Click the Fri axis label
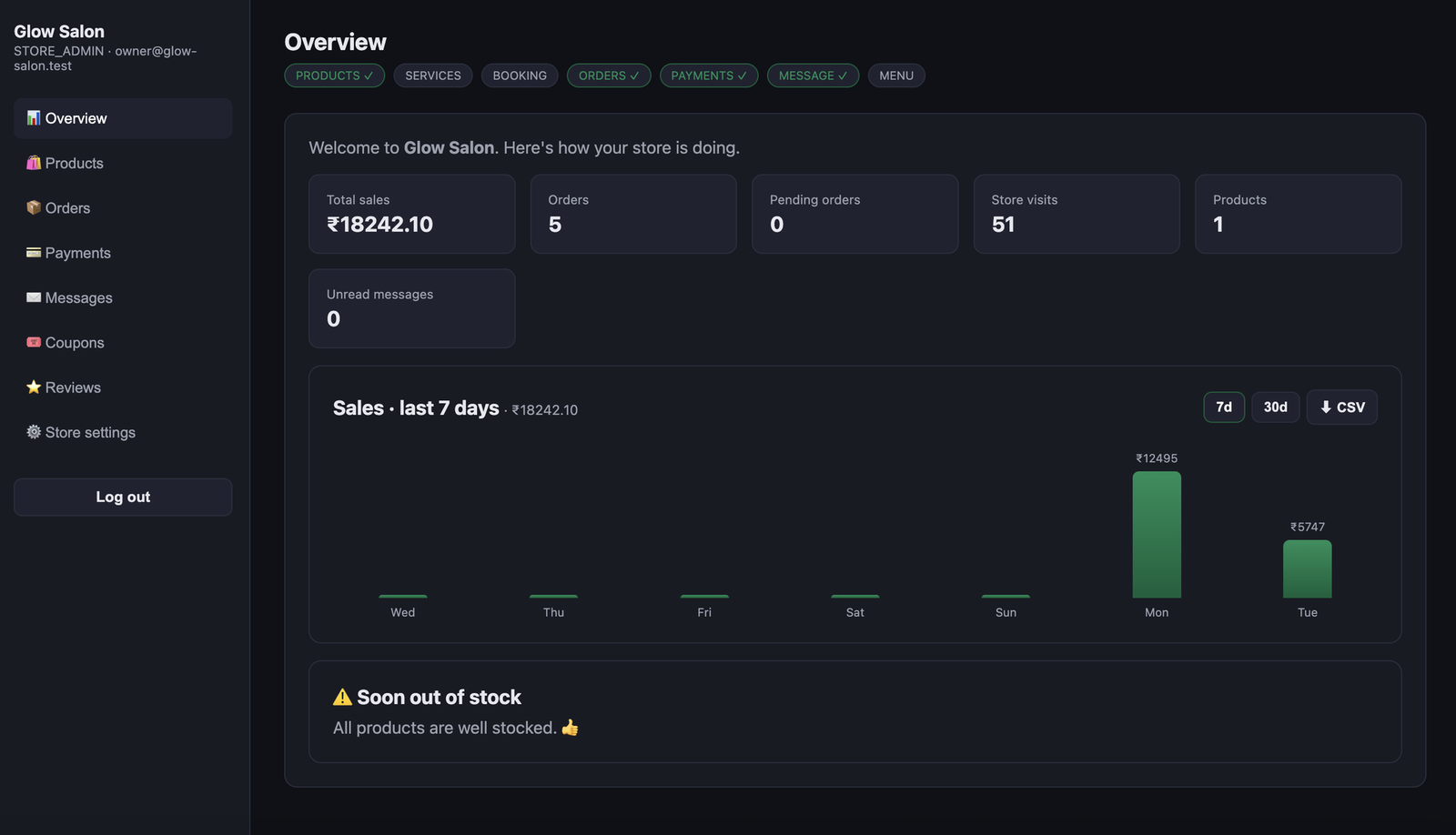1456x835 pixels. [704, 612]
